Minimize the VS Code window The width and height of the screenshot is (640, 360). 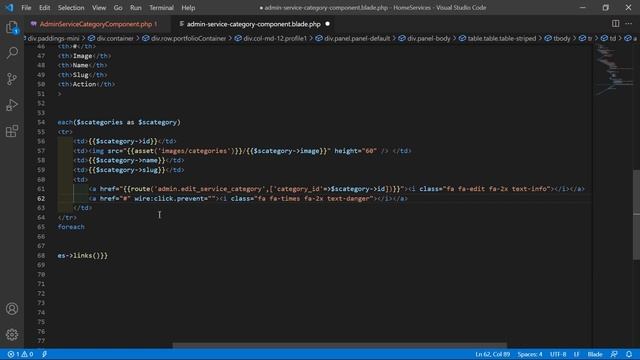coord(582,7)
